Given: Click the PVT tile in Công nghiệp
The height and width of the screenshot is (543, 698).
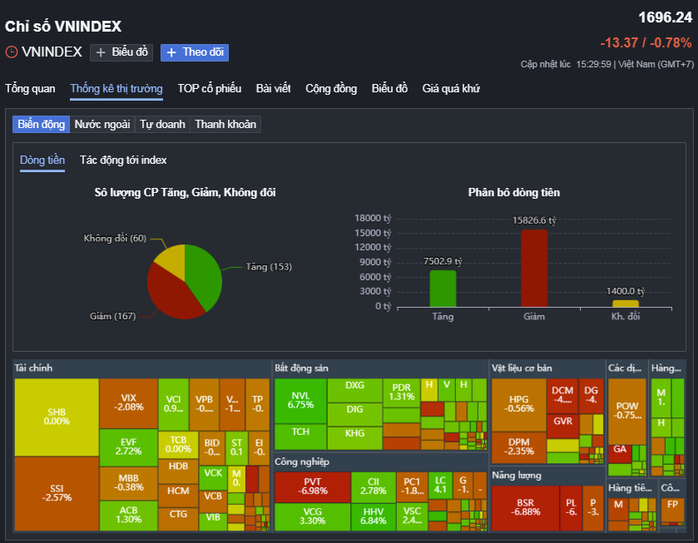Looking at the screenshot, I should [x=311, y=487].
